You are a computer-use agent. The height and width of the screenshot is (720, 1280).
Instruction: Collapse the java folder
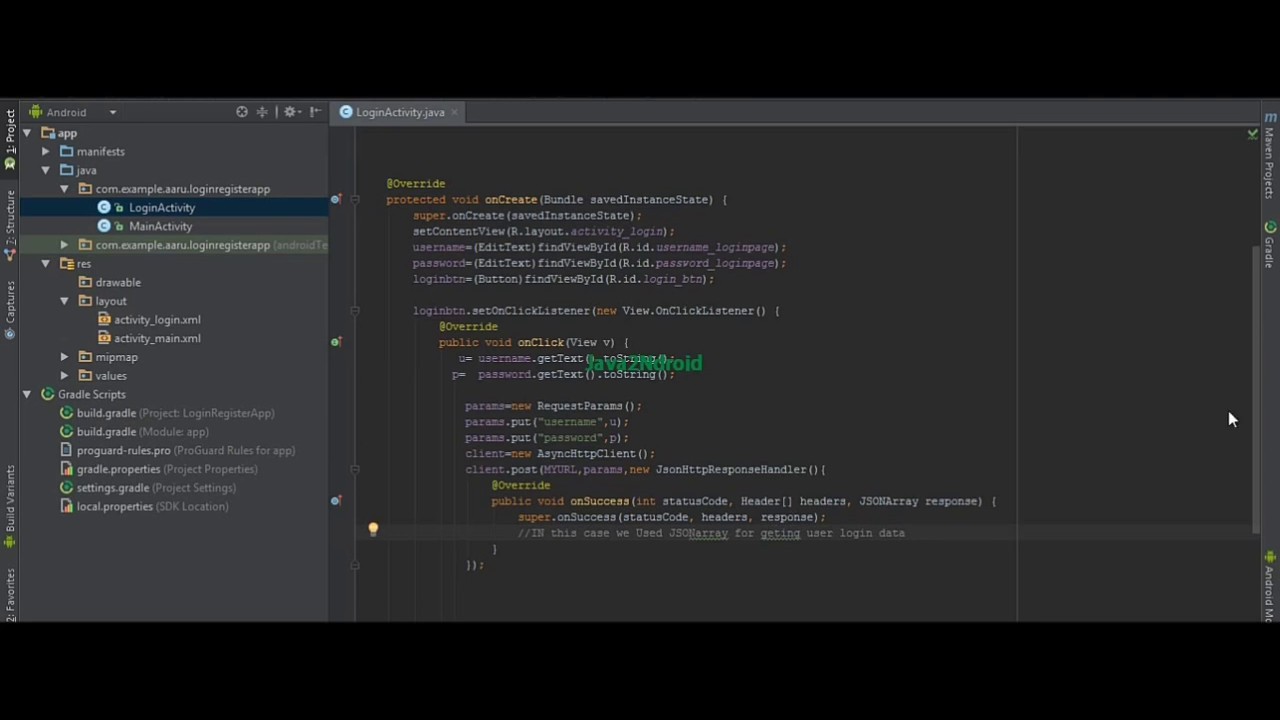45,170
